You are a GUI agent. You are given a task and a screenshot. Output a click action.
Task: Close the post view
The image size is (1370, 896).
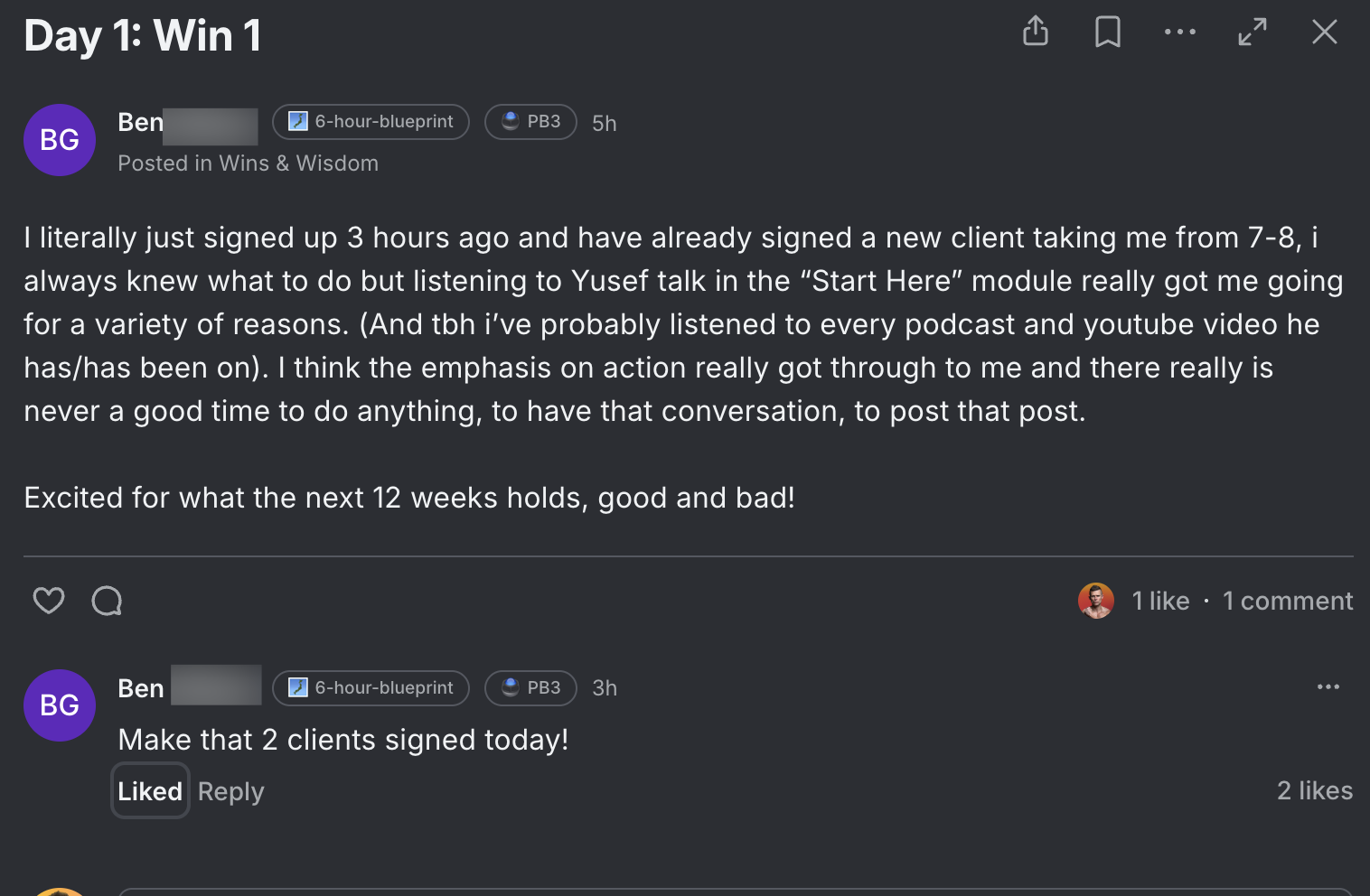pyautogui.click(x=1325, y=32)
